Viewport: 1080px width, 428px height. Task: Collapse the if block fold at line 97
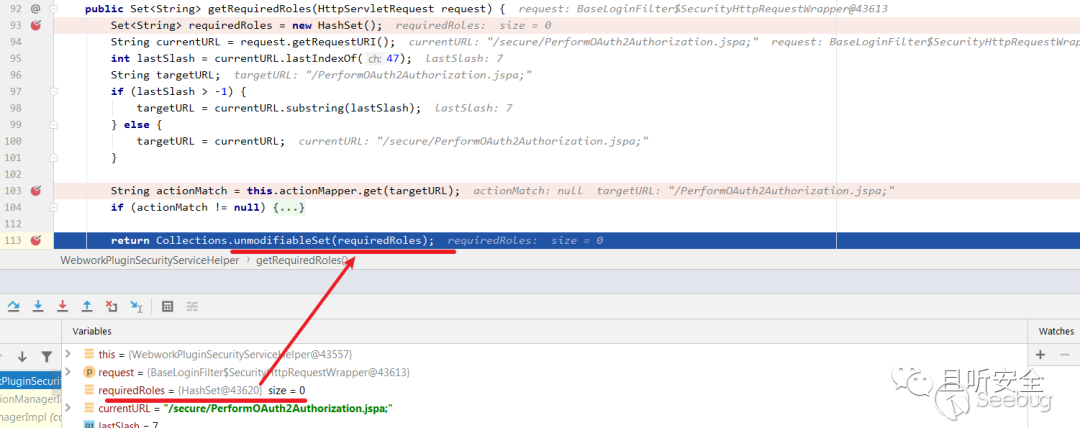pyautogui.click(x=54, y=92)
